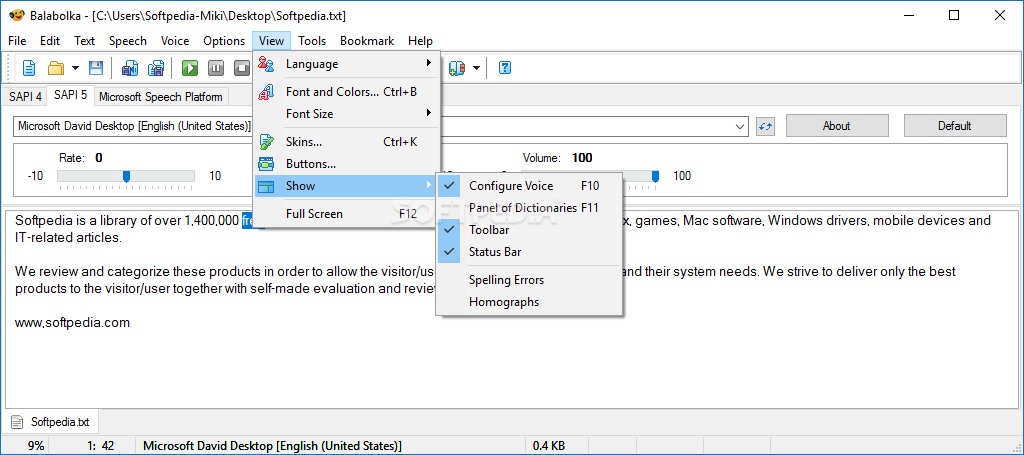Click the 9% progress in status bar
The height and width of the screenshot is (455, 1024).
click(x=37, y=446)
